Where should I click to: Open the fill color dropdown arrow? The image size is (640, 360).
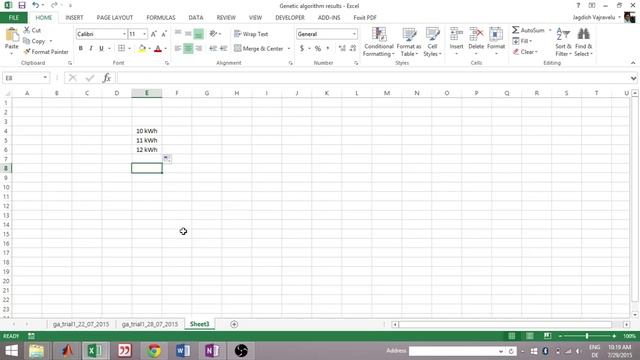coord(149,49)
